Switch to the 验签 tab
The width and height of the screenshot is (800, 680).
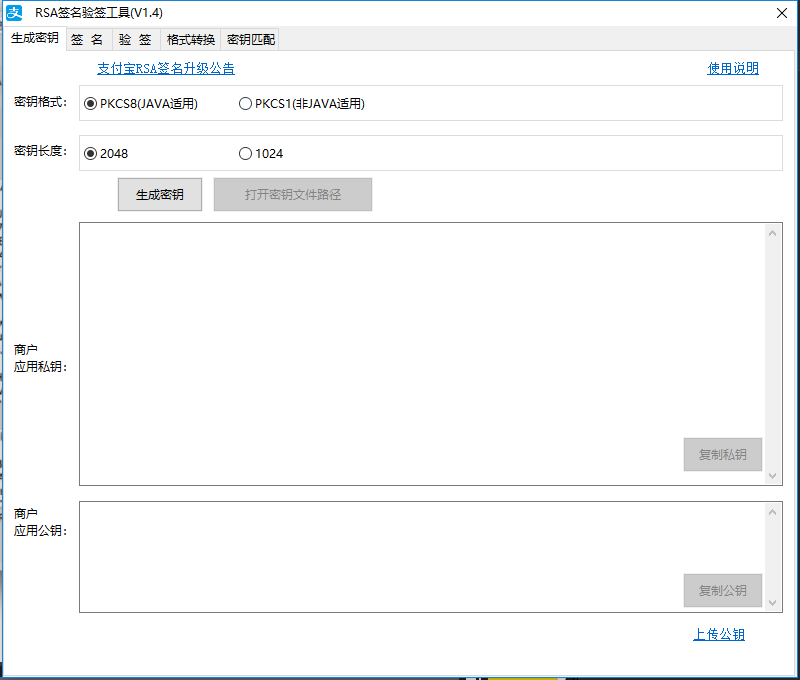(135, 40)
